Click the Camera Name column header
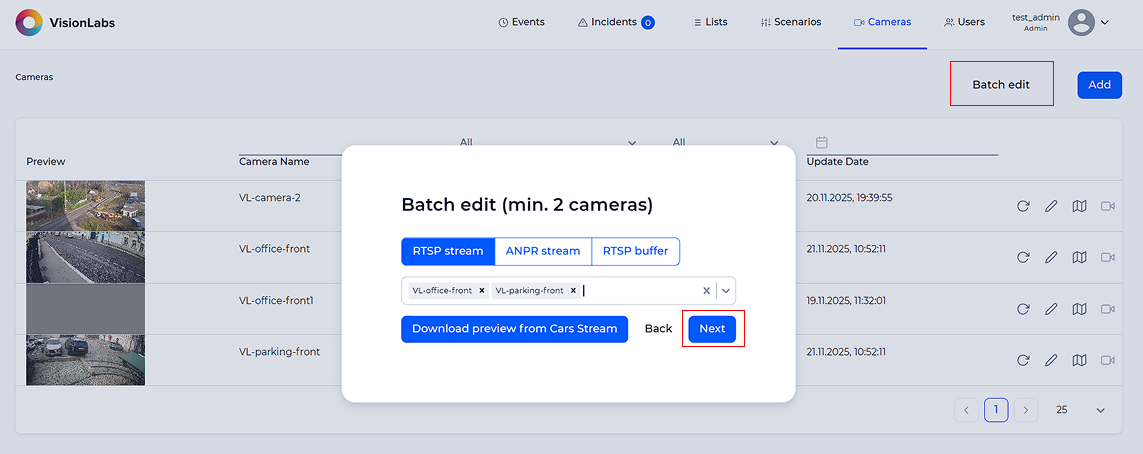The image size is (1143, 454). click(x=274, y=162)
